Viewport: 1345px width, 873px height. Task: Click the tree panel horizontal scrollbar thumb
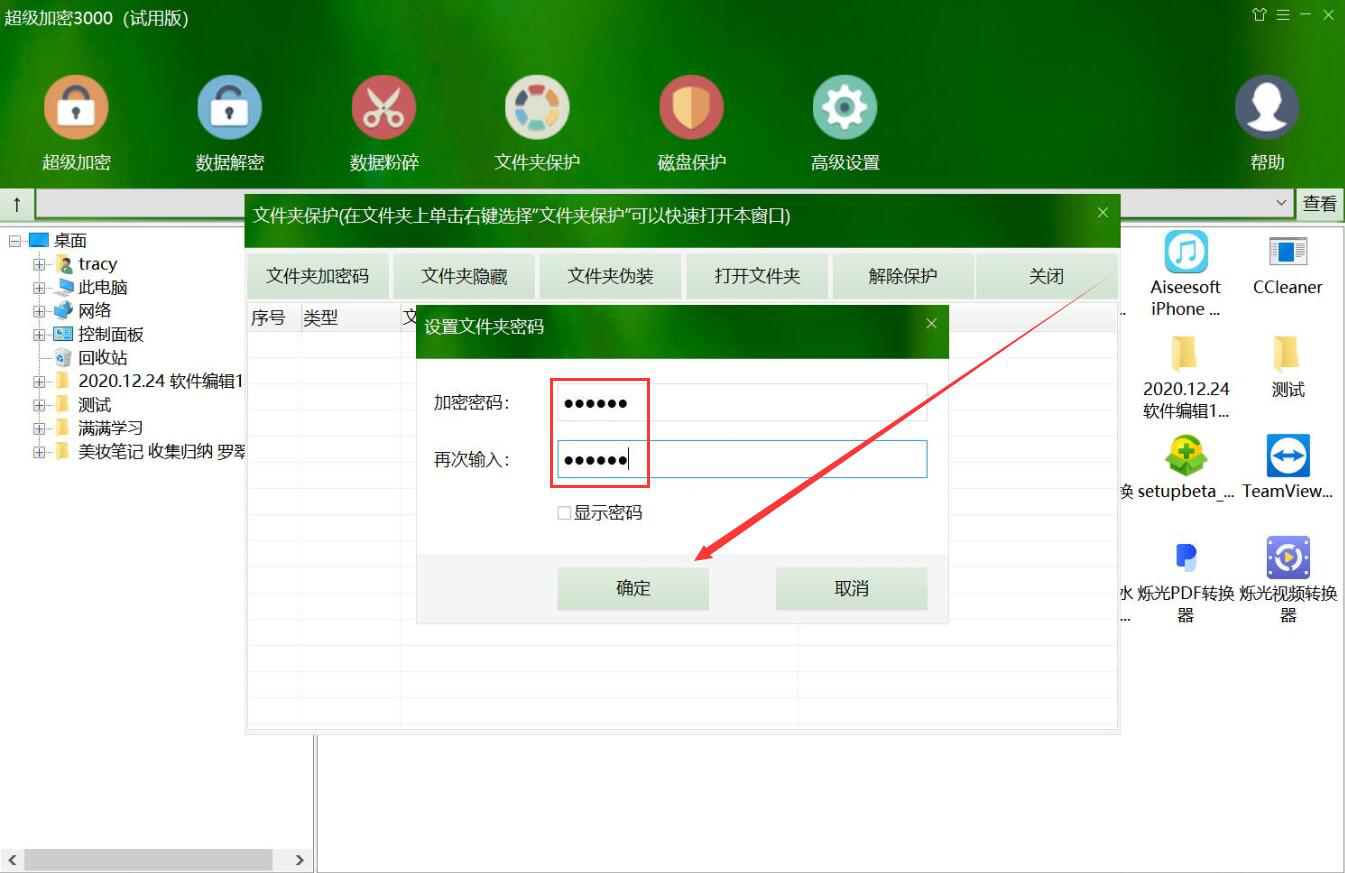click(148, 860)
